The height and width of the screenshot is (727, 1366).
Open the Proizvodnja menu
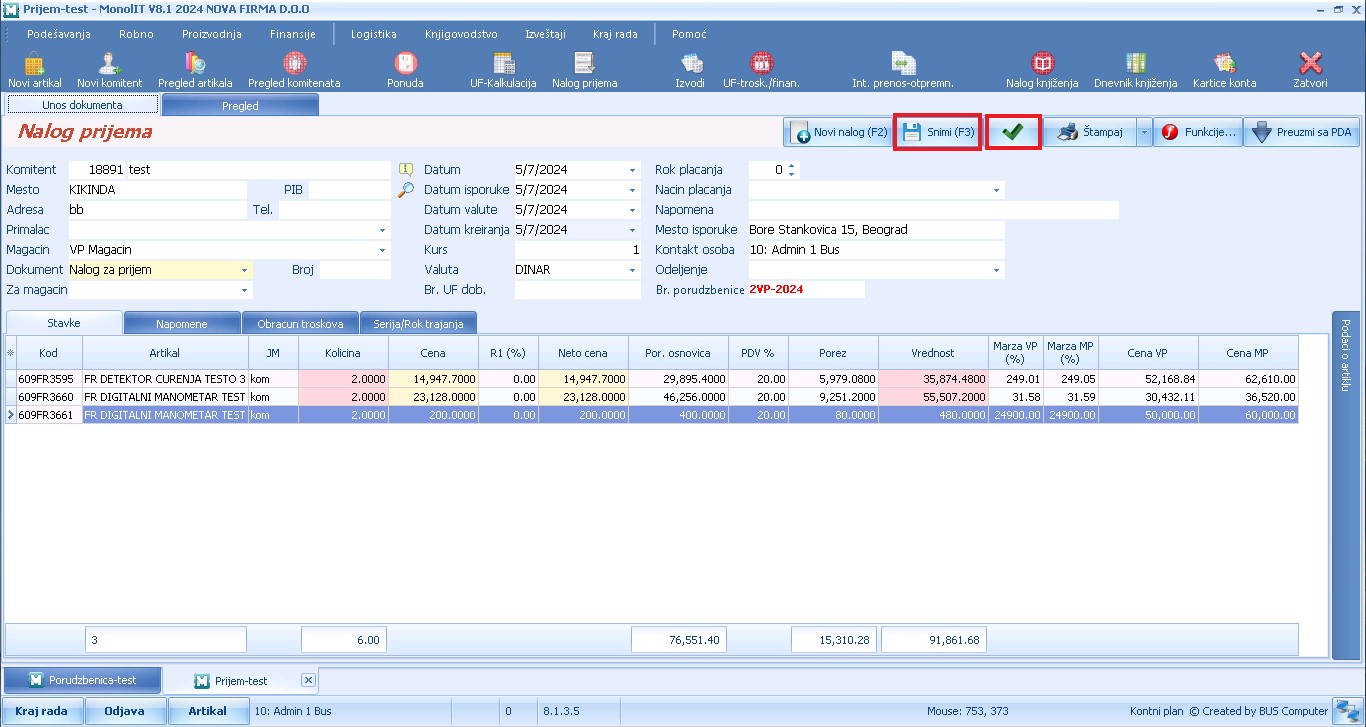(212, 34)
